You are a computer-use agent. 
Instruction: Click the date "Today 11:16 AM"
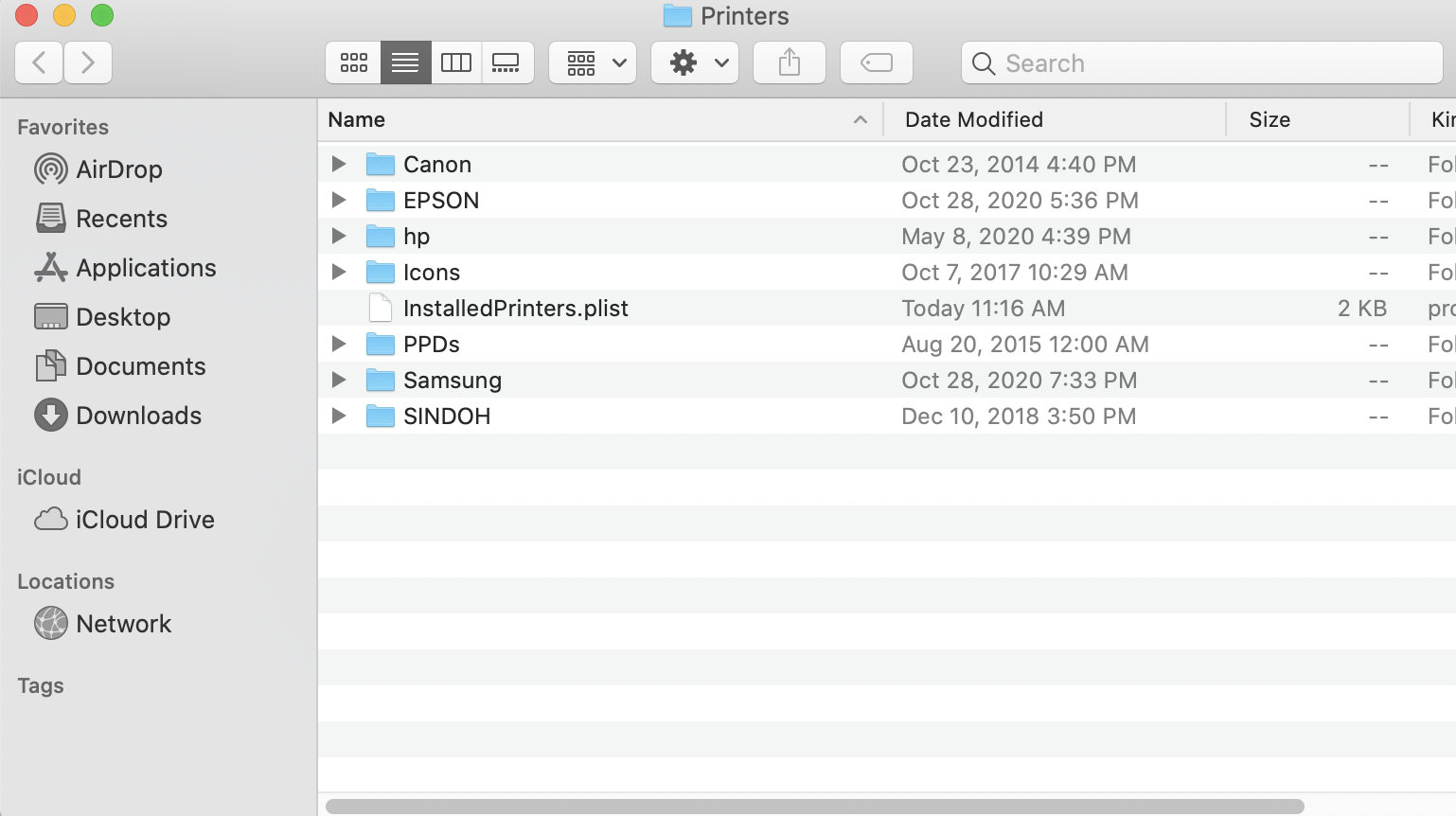[984, 309]
